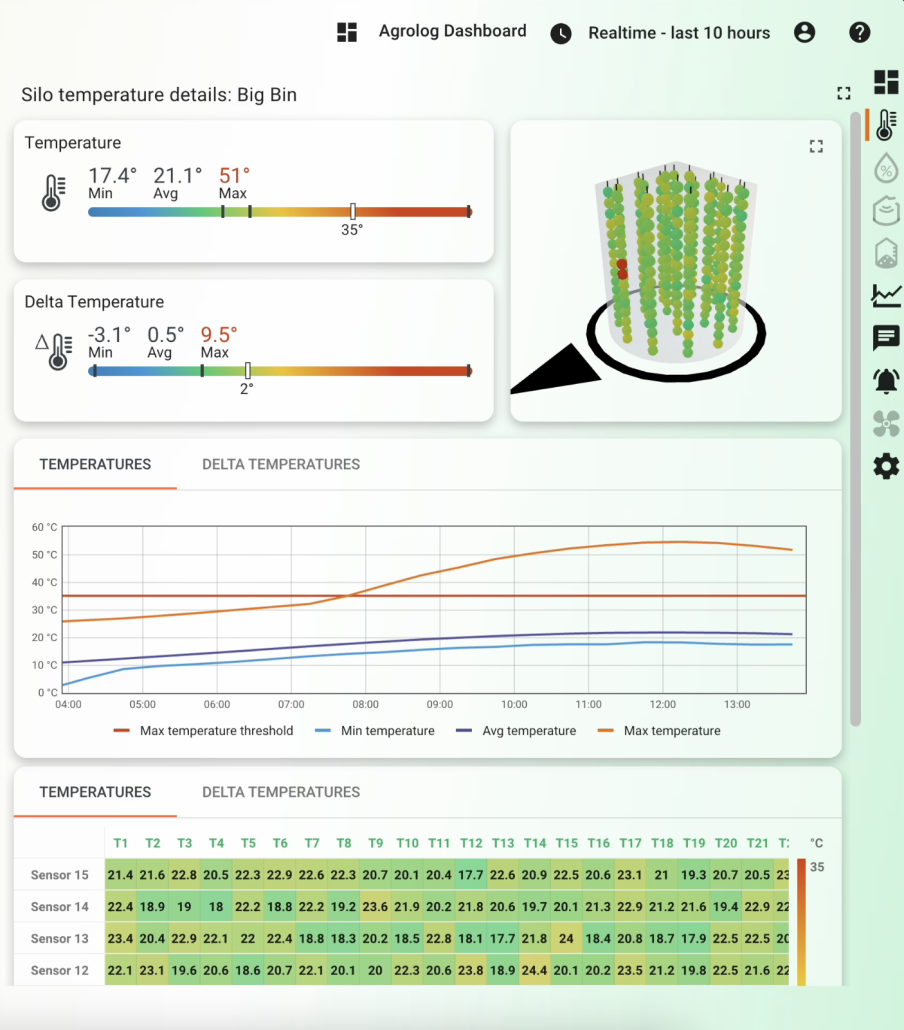Screen dimensions: 904x1030
Task: Open the chart trends icon in the sidebar
Action: pos(886,295)
